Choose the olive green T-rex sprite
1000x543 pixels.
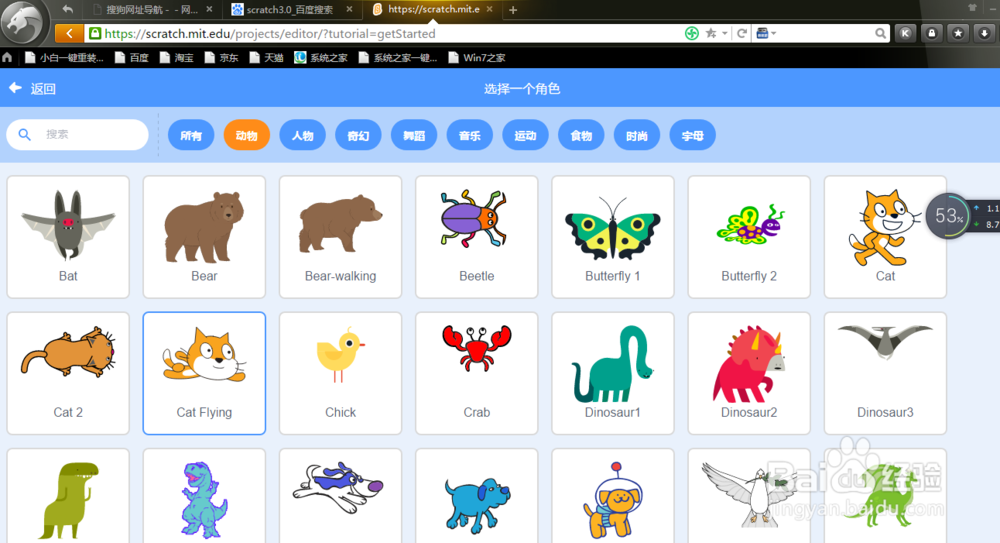[x=68, y=496]
